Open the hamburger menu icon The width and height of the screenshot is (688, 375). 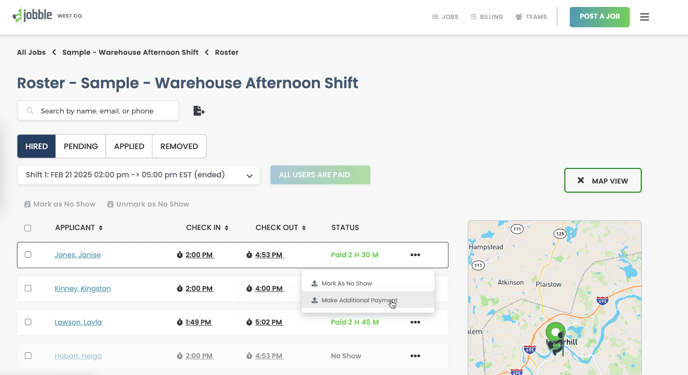[x=644, y=17]
